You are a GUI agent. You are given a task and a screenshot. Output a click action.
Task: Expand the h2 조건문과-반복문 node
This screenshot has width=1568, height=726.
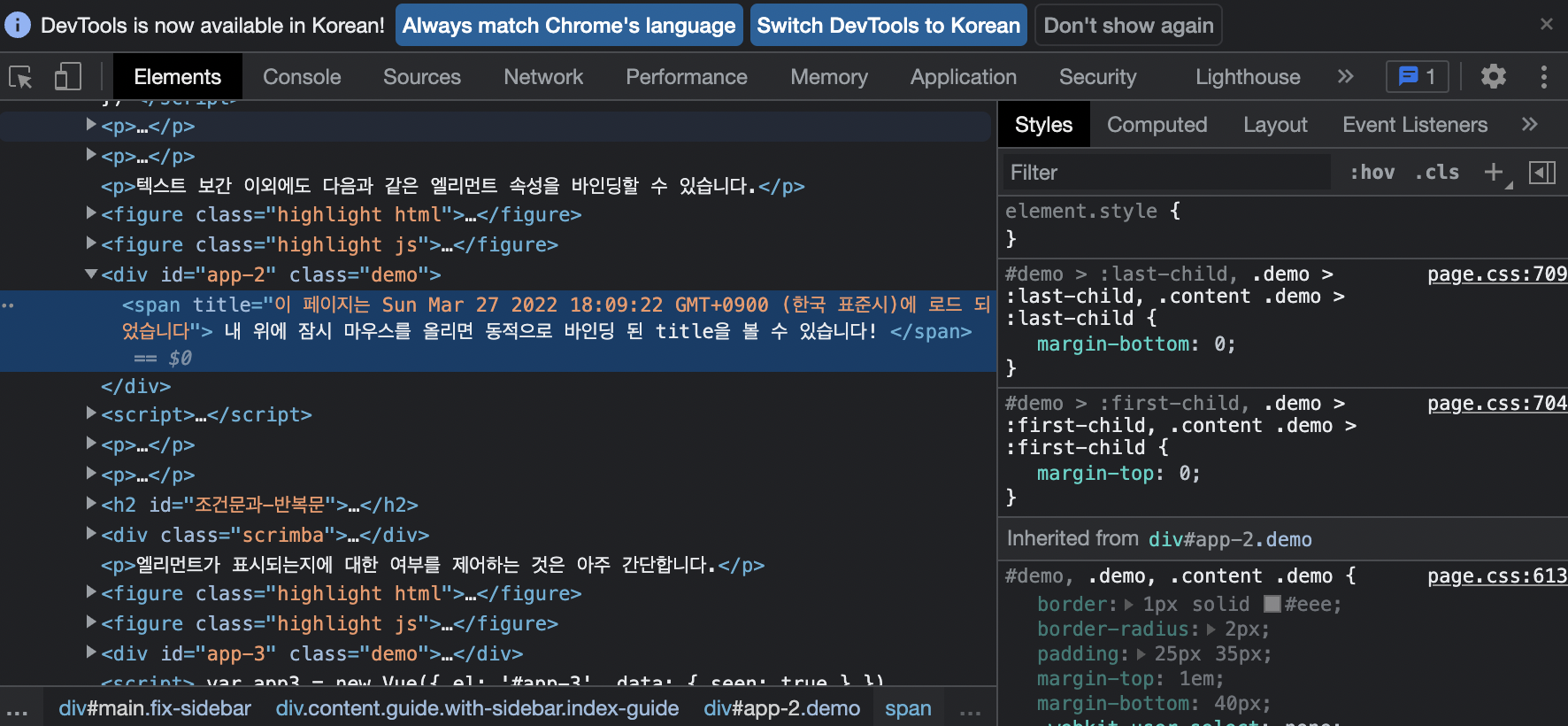(x=91, y=504)
